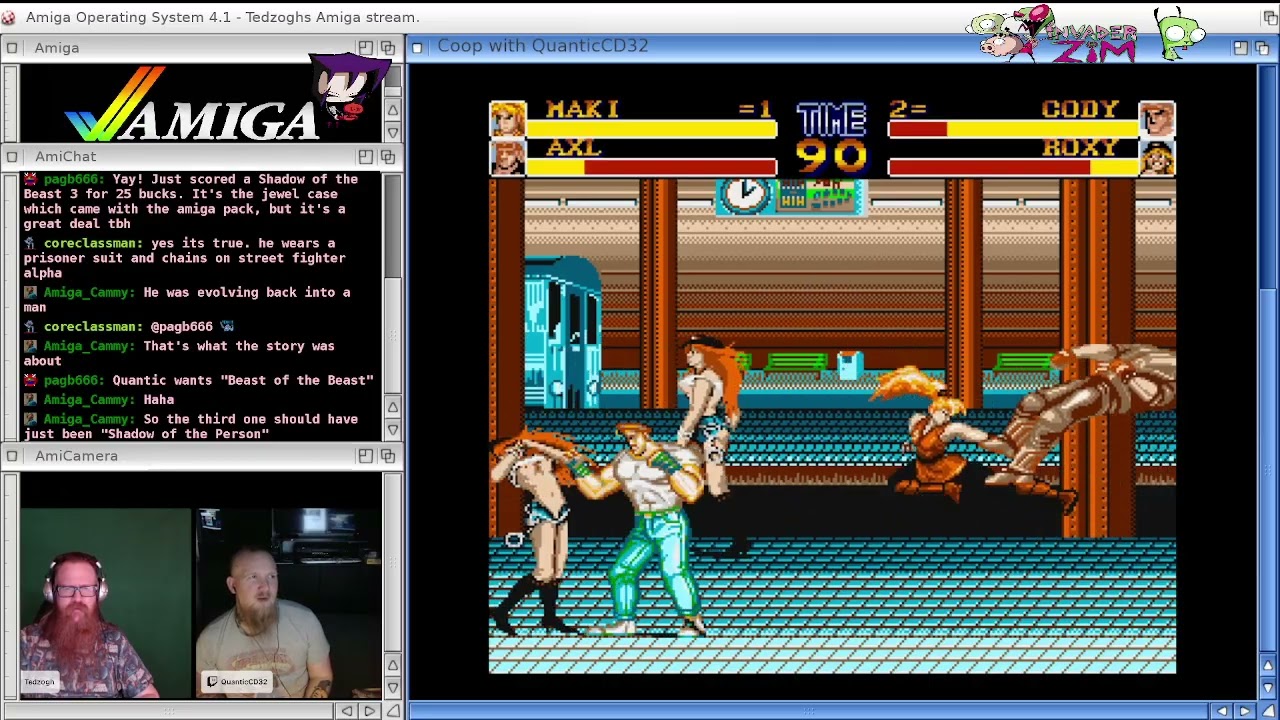Screen dimensions: 1280x720
Task: Click Cody's health bar
Action: (x=1013, y=129)
